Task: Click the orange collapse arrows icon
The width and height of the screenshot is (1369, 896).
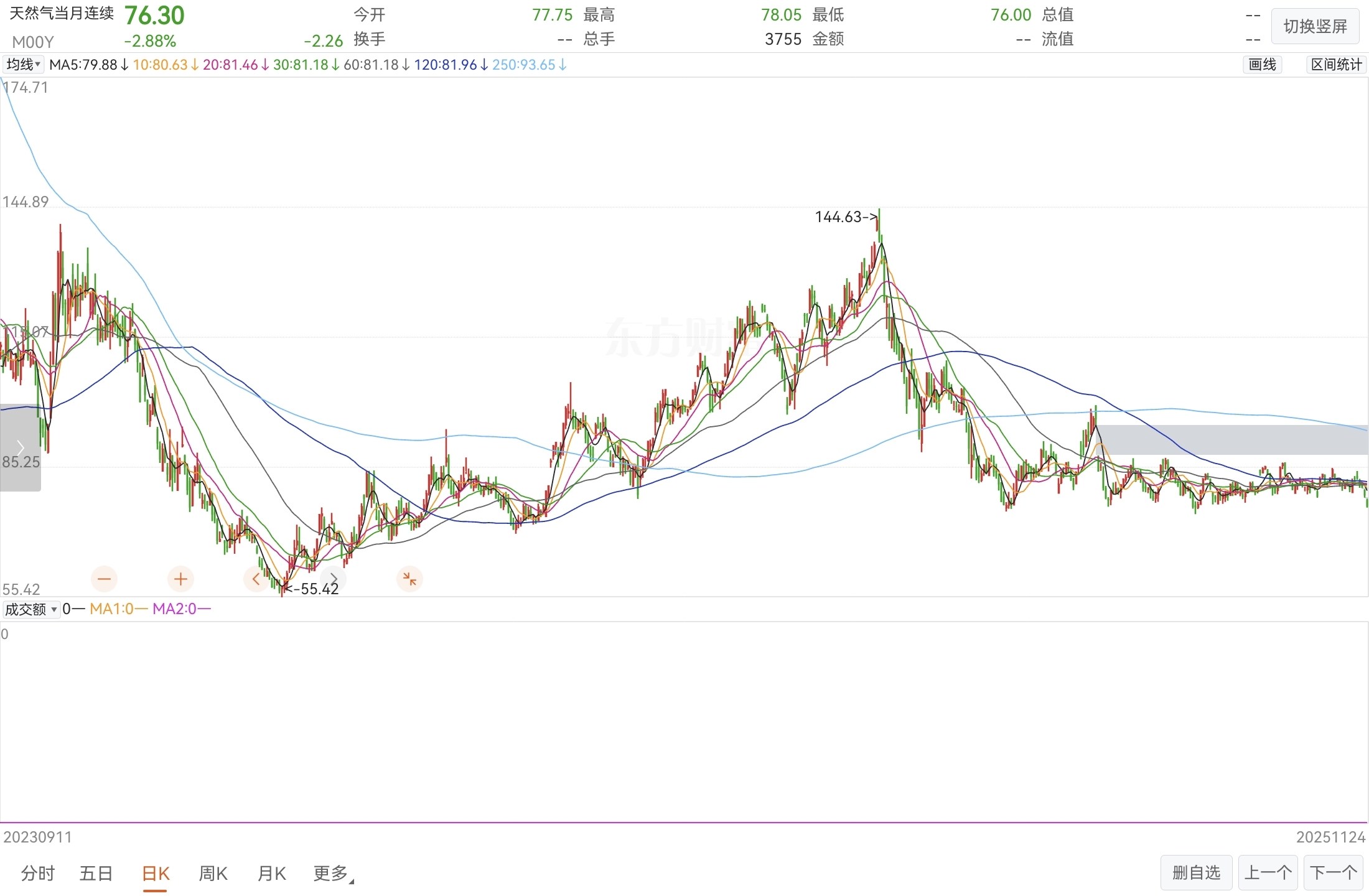Action: coord(409,579)
